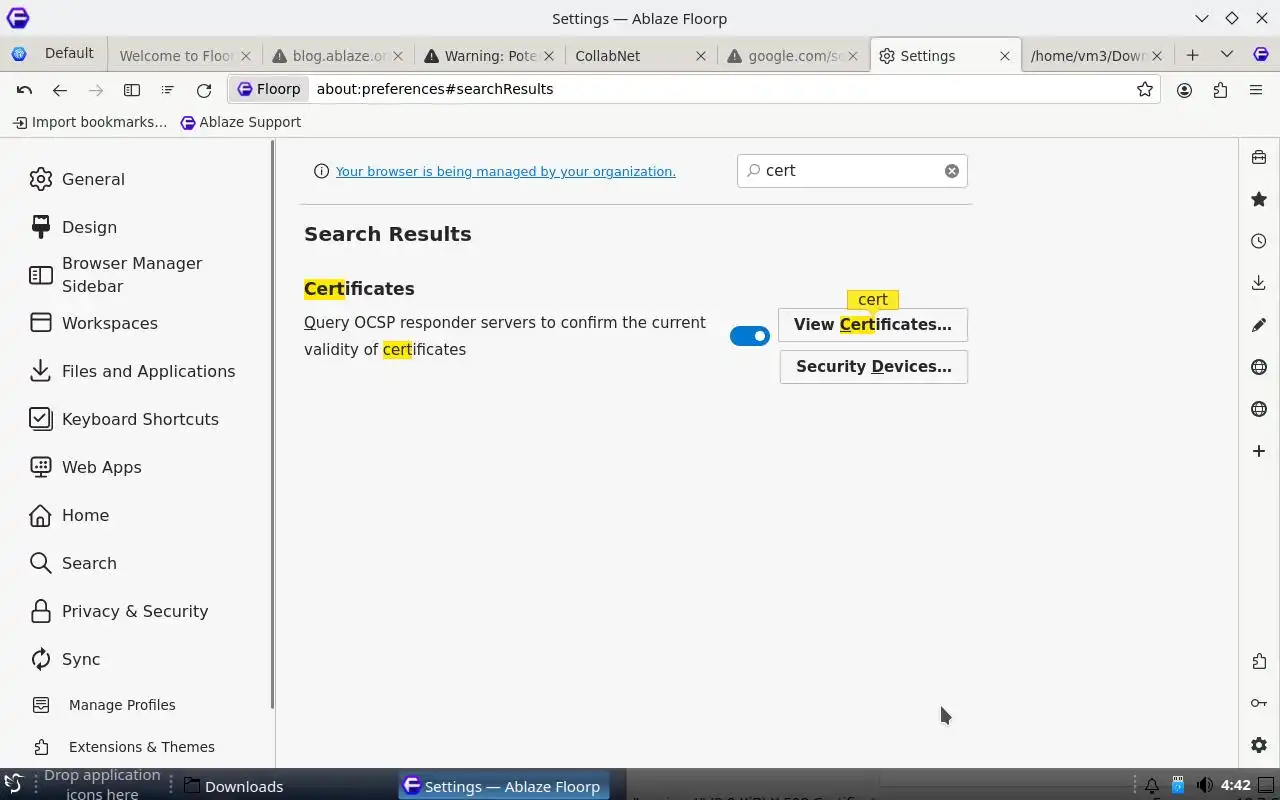Open notifications bell in system tray
1280x800 pixels.
click(x=1152, y=786)
